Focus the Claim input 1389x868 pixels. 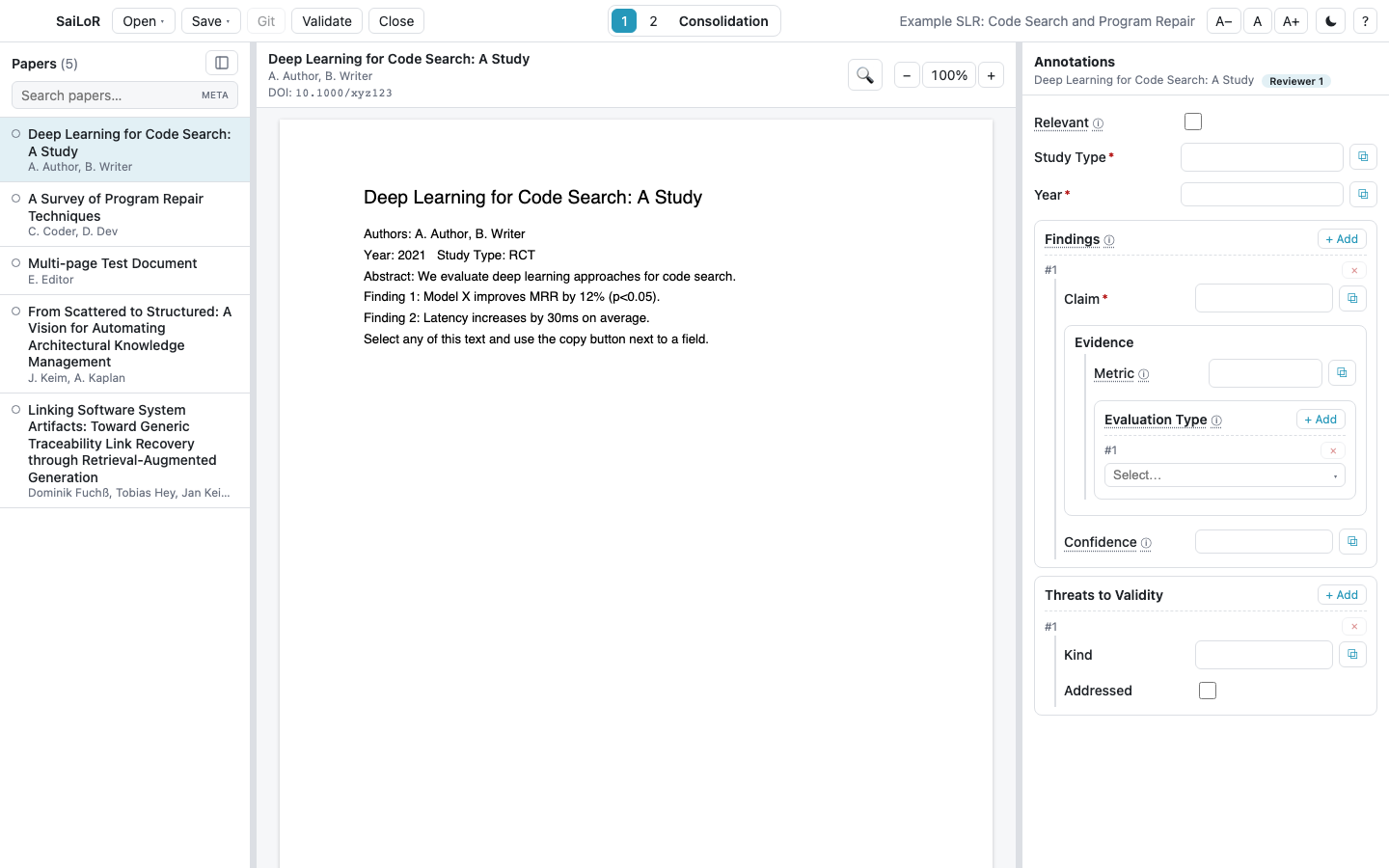[x=1264, y=299]
